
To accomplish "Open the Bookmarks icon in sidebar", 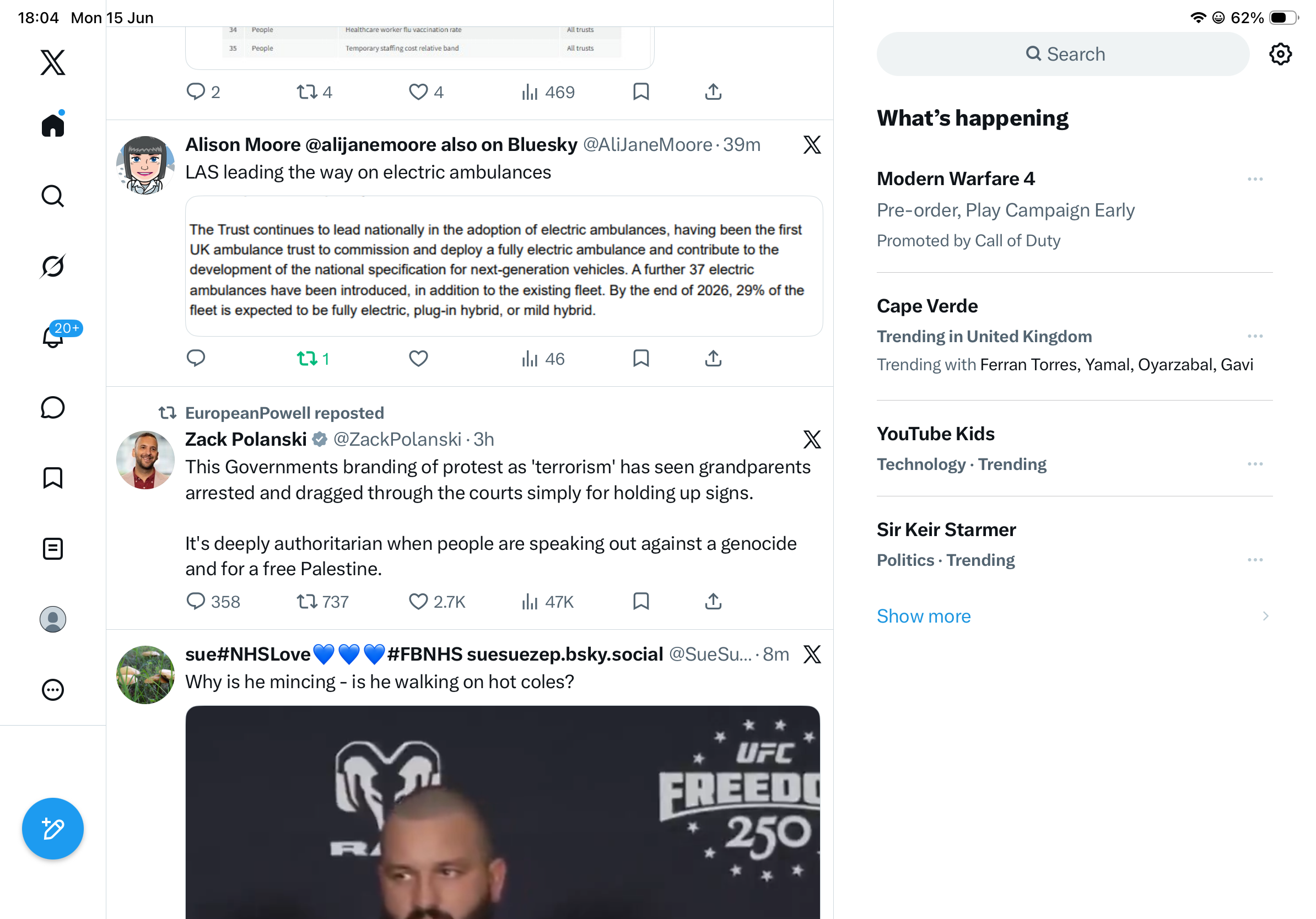I will [x=53, y=478].
